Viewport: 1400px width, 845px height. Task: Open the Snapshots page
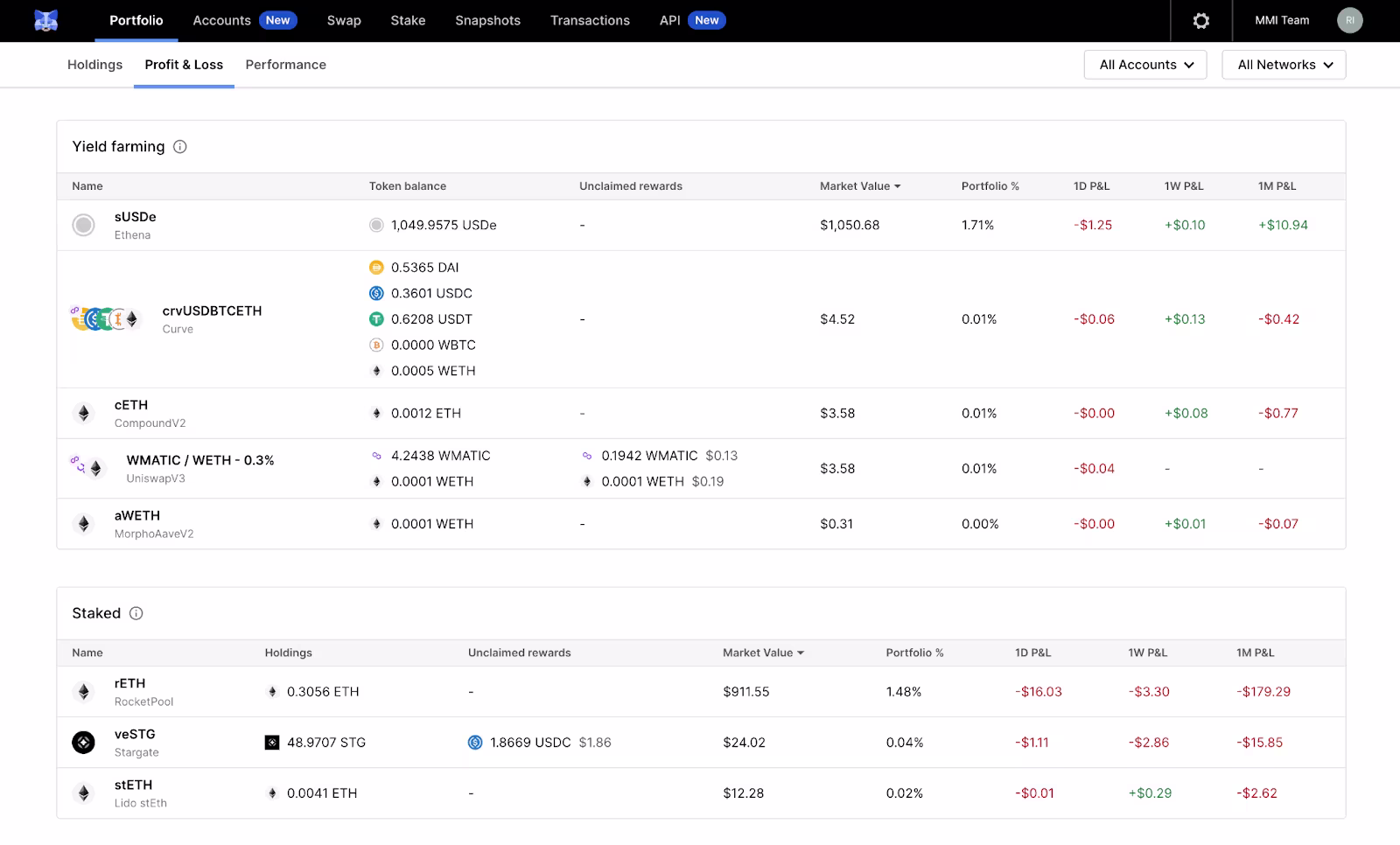point(487,21)
